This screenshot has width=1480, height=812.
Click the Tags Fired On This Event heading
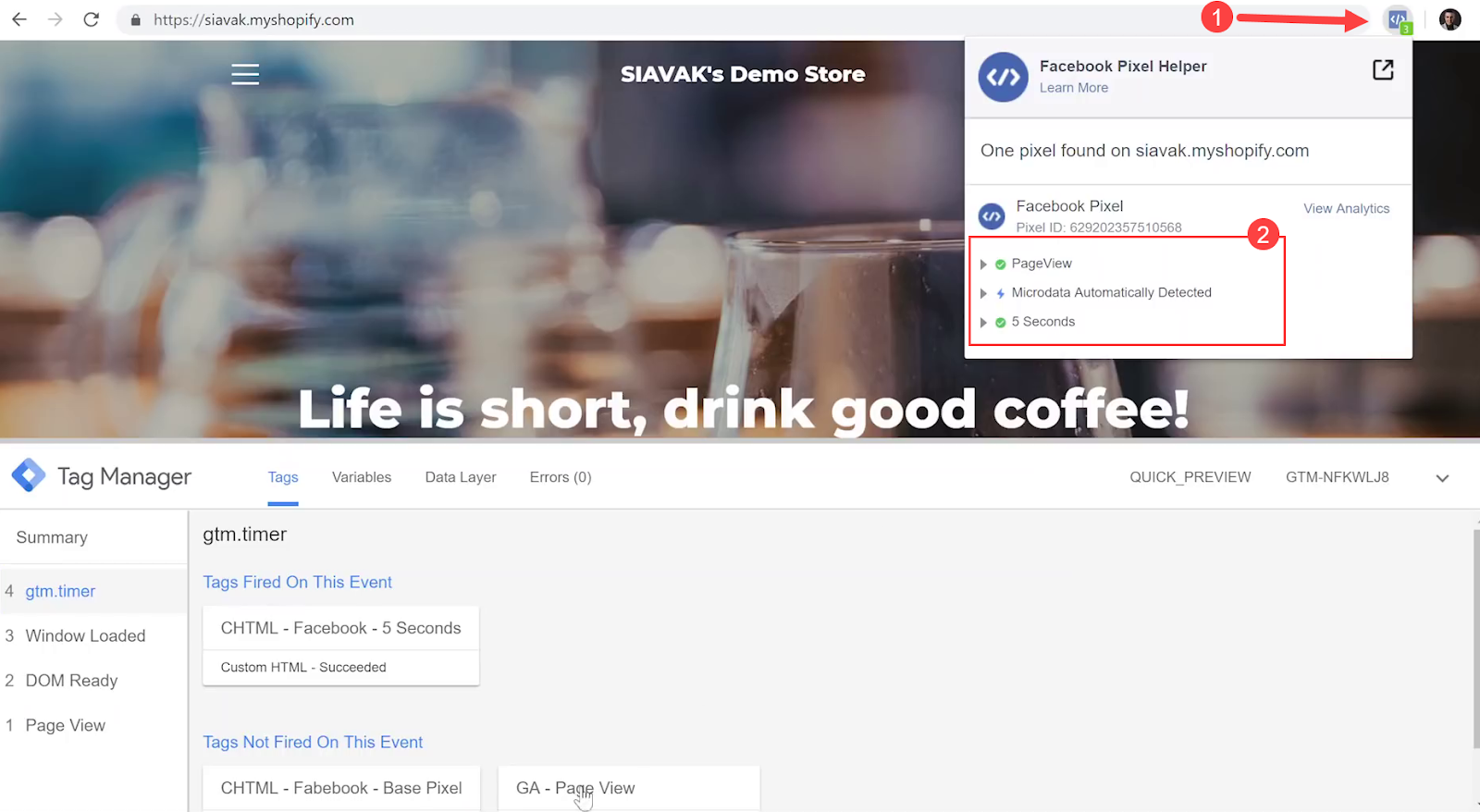[x=298, y=583]
